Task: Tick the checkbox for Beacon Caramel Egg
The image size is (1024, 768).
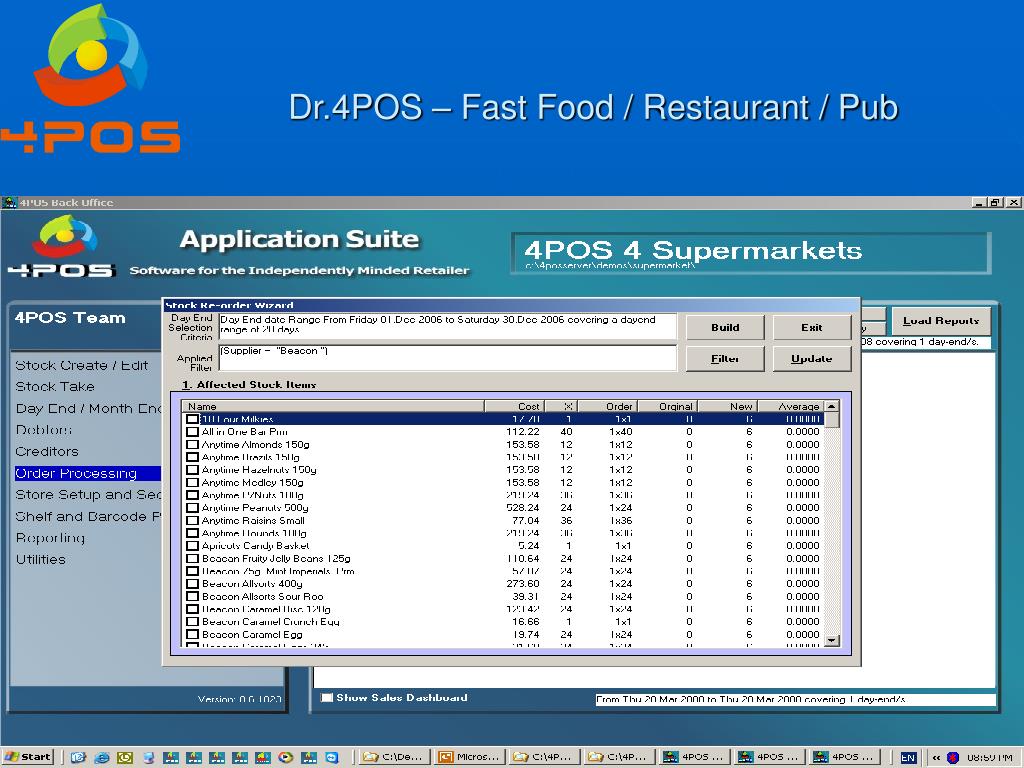Action: click(192, 634)
